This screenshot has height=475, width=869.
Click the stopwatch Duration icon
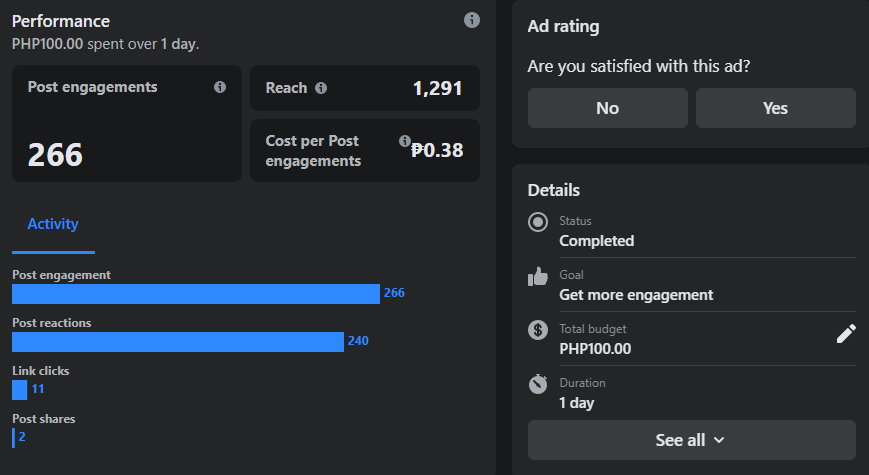[538, 383]
